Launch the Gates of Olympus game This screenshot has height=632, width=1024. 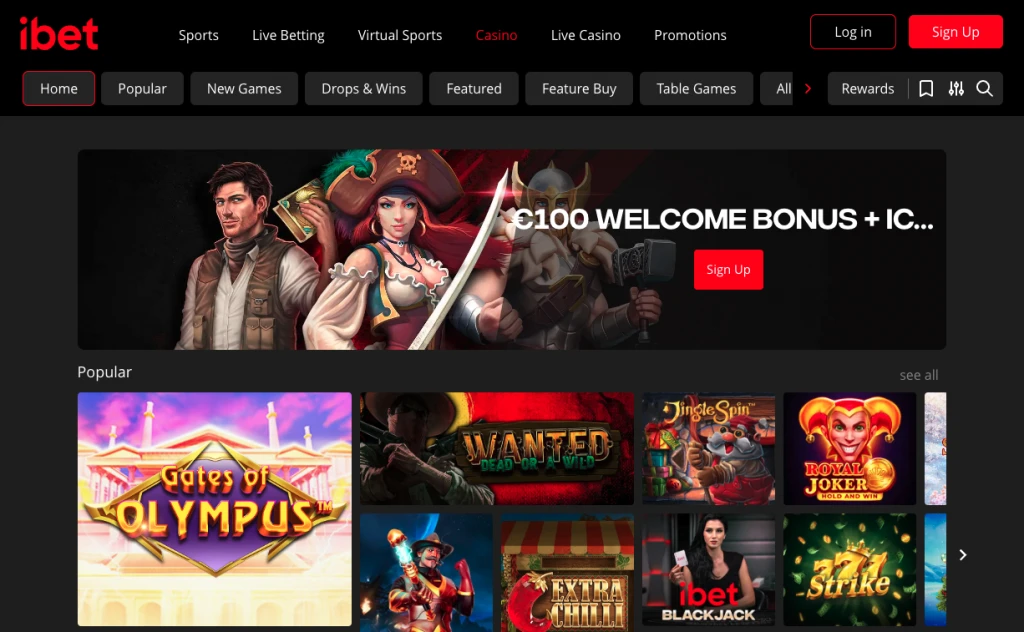click(214, 509)
